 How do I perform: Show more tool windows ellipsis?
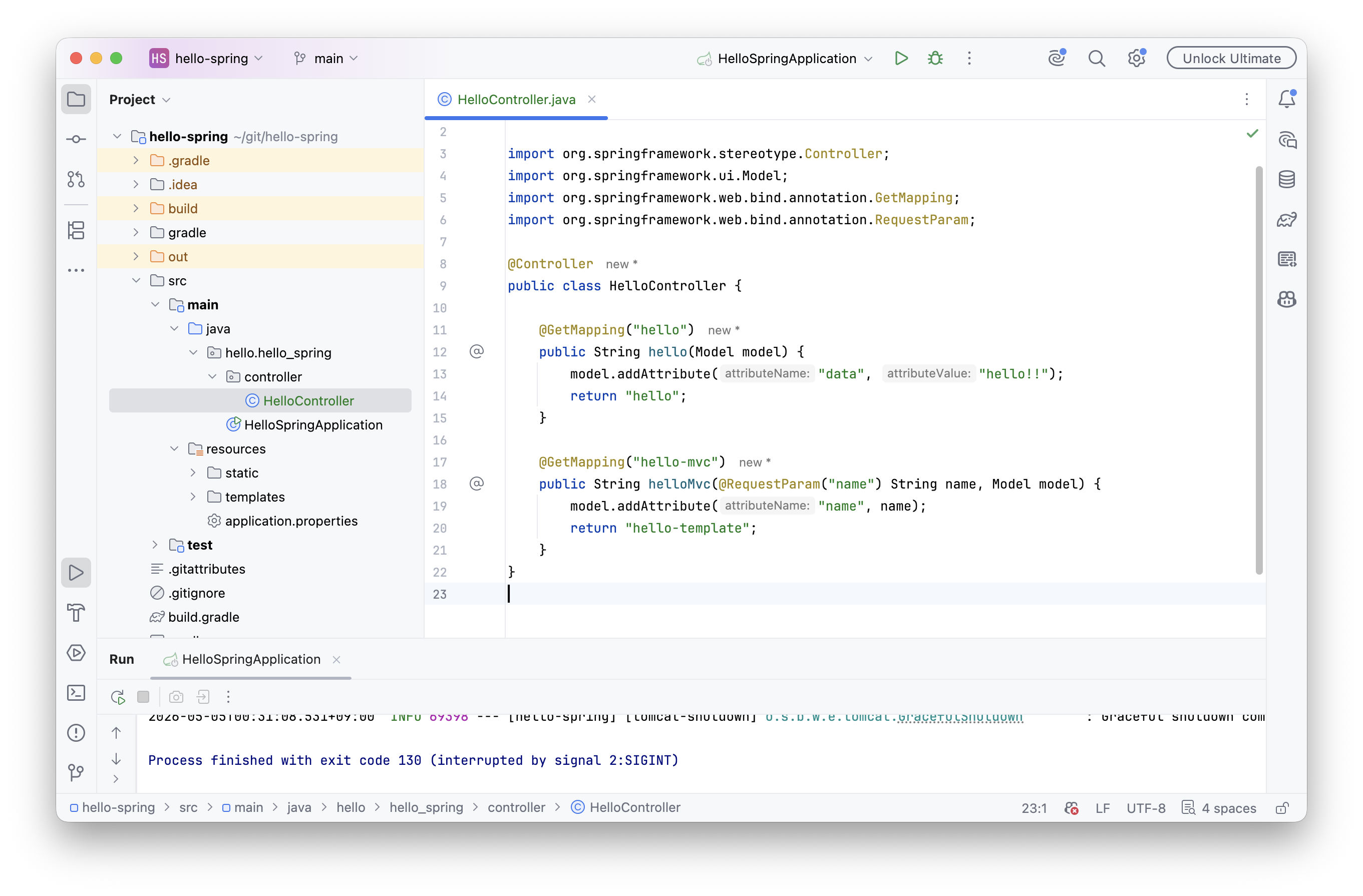pyautogui.click(x=76, y=270)
